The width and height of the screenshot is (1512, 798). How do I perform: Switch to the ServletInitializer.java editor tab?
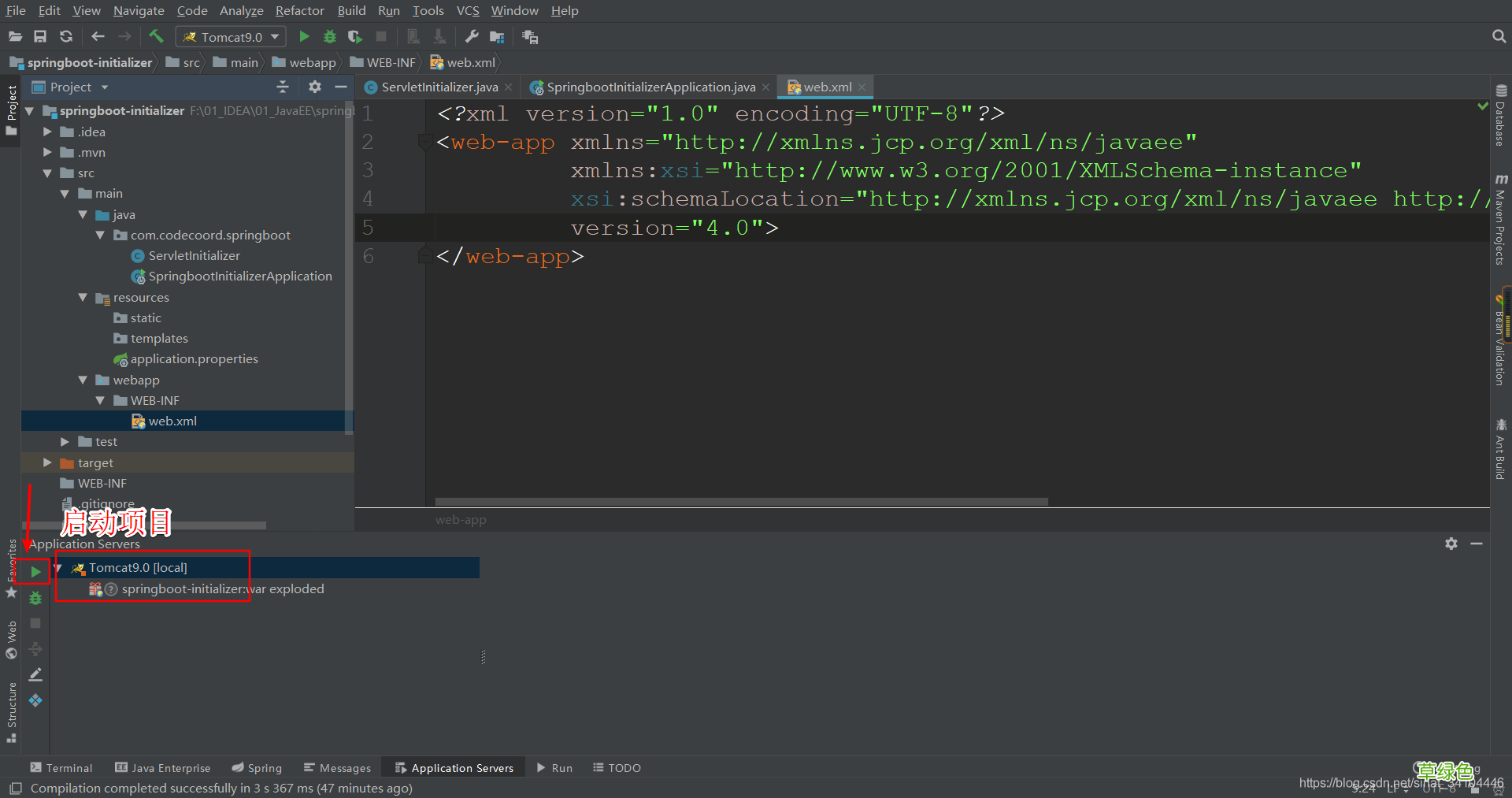pos(439,87)
